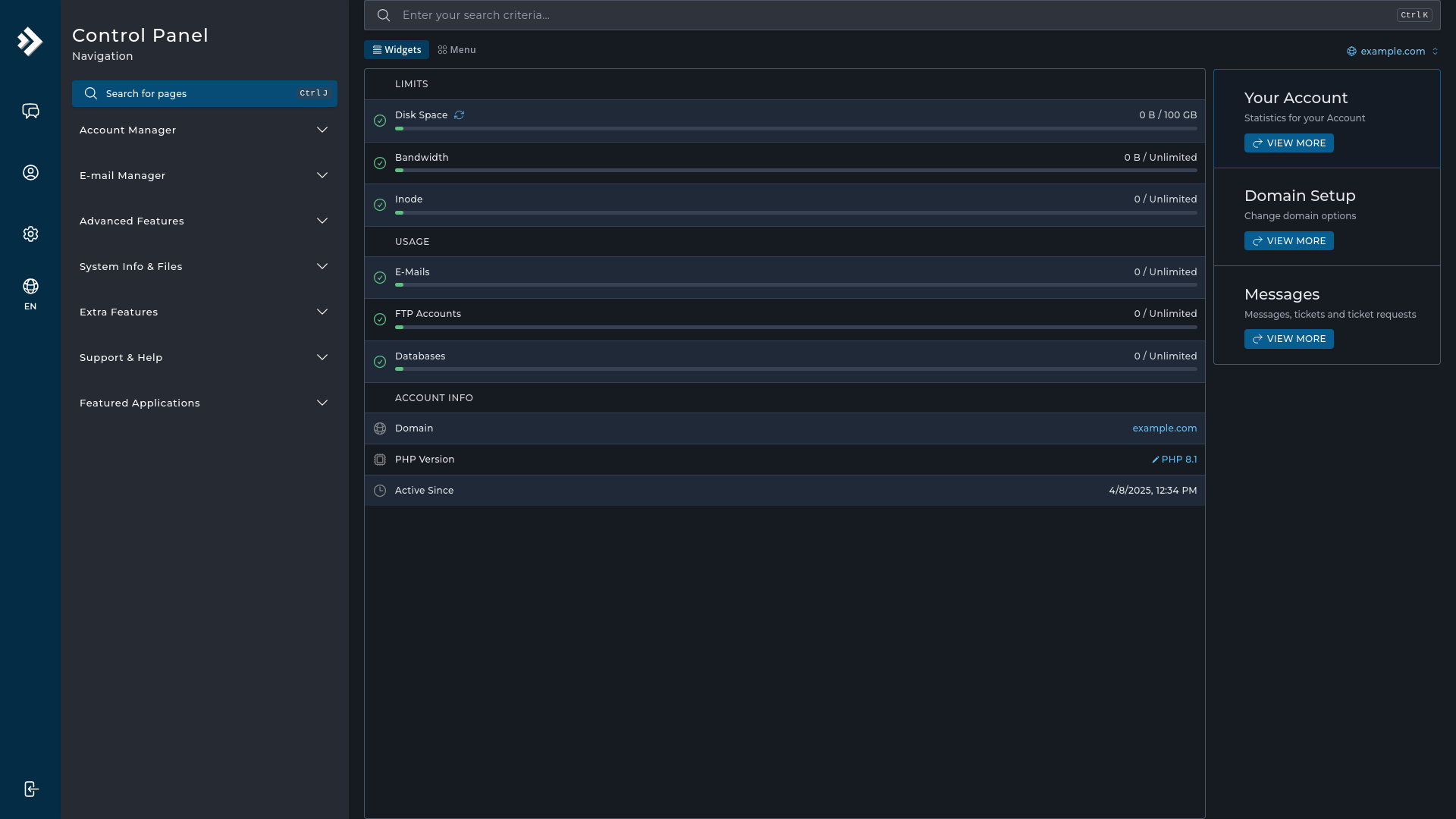Click the Bandwidth usage progress bar

795,170
